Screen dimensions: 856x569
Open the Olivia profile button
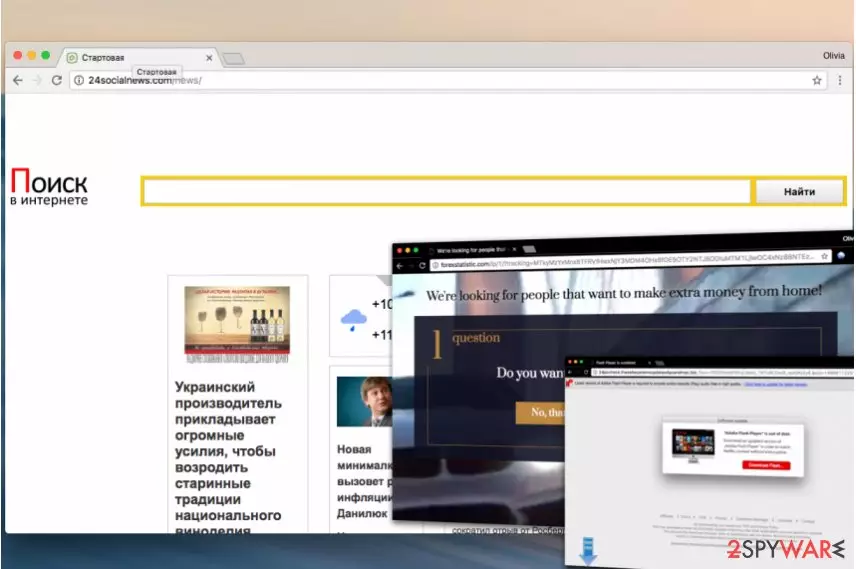click(833, 56)
